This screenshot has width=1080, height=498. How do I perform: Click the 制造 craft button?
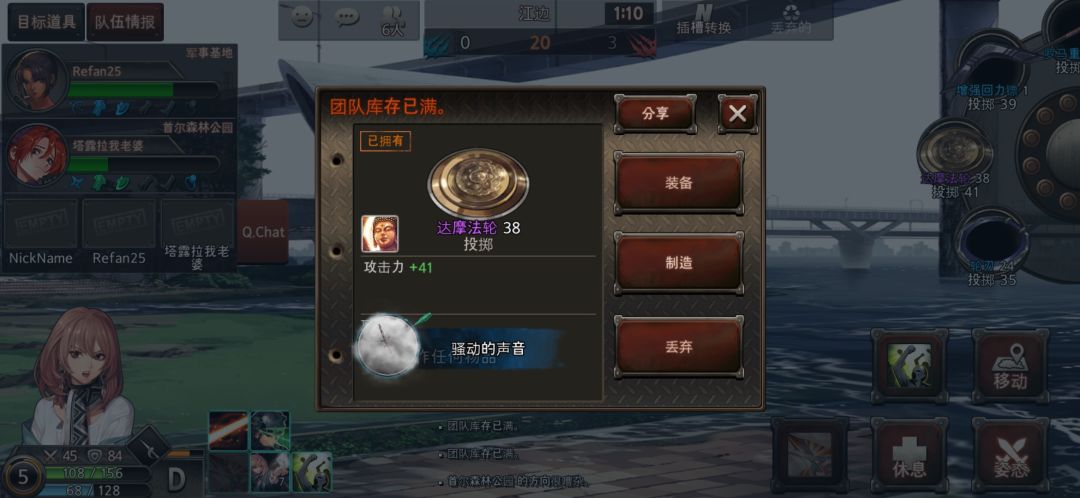tap(678, 263)
